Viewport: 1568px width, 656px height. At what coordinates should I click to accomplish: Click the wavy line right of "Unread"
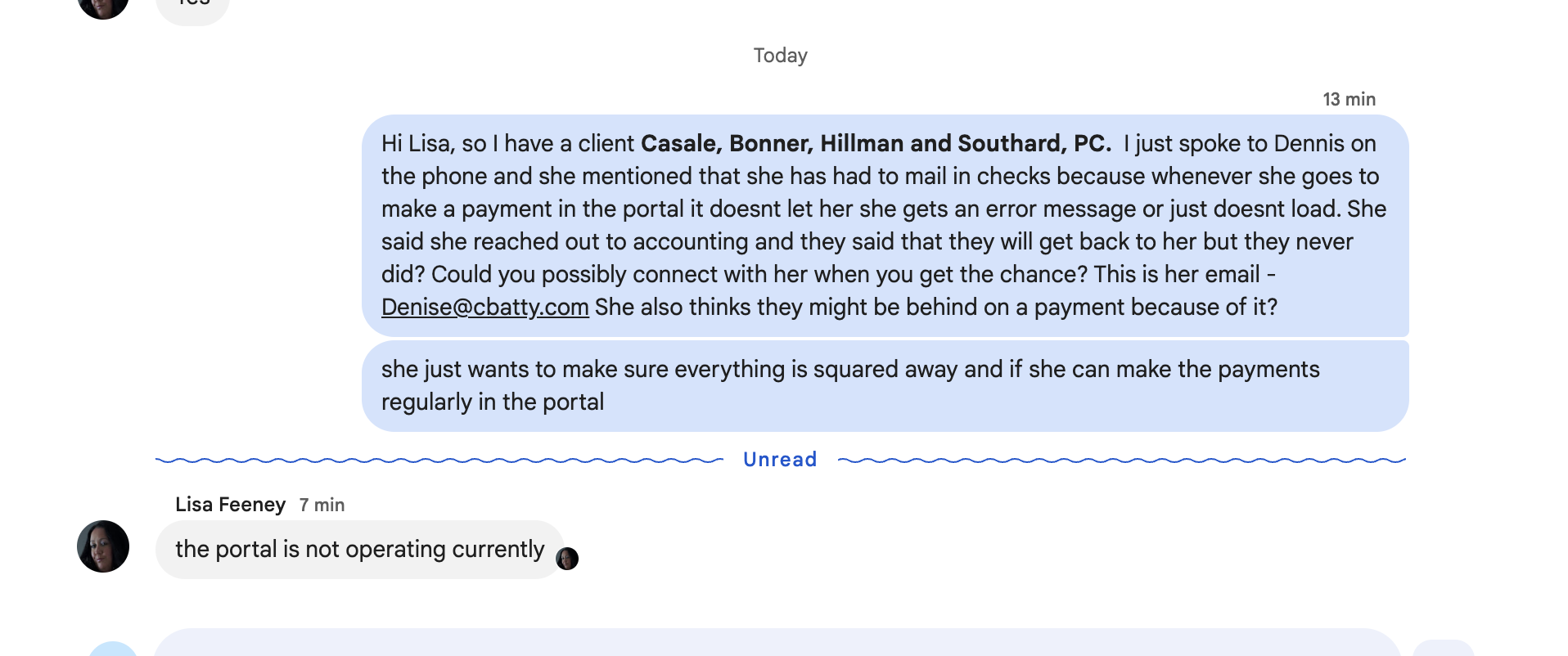click(1121, 461)
